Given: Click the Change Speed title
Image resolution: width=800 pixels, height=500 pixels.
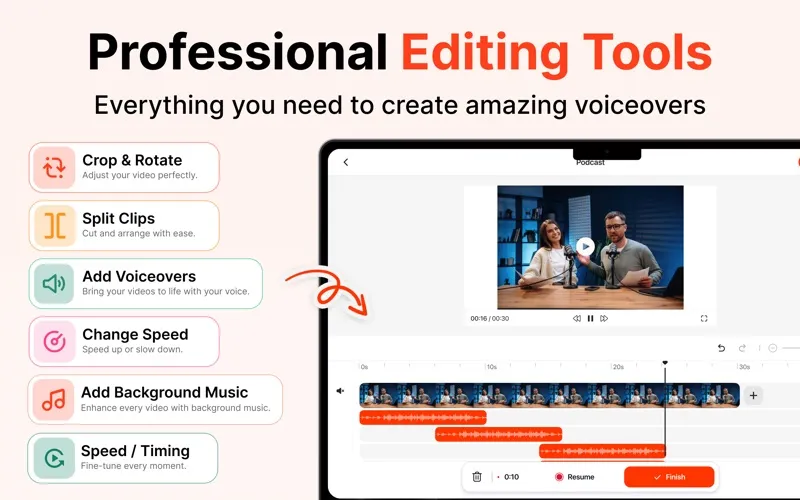Looking at the screenshot, I should pos(135,335).
